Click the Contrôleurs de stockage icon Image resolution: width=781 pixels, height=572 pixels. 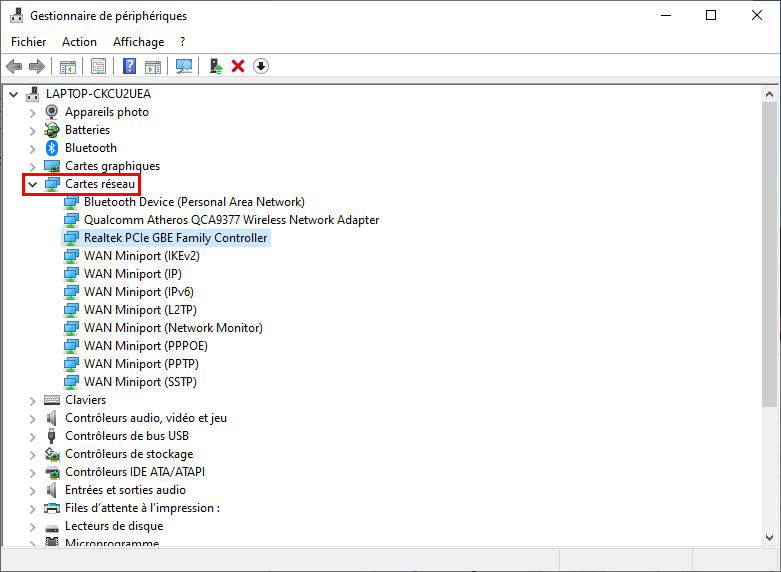(52, 453)
